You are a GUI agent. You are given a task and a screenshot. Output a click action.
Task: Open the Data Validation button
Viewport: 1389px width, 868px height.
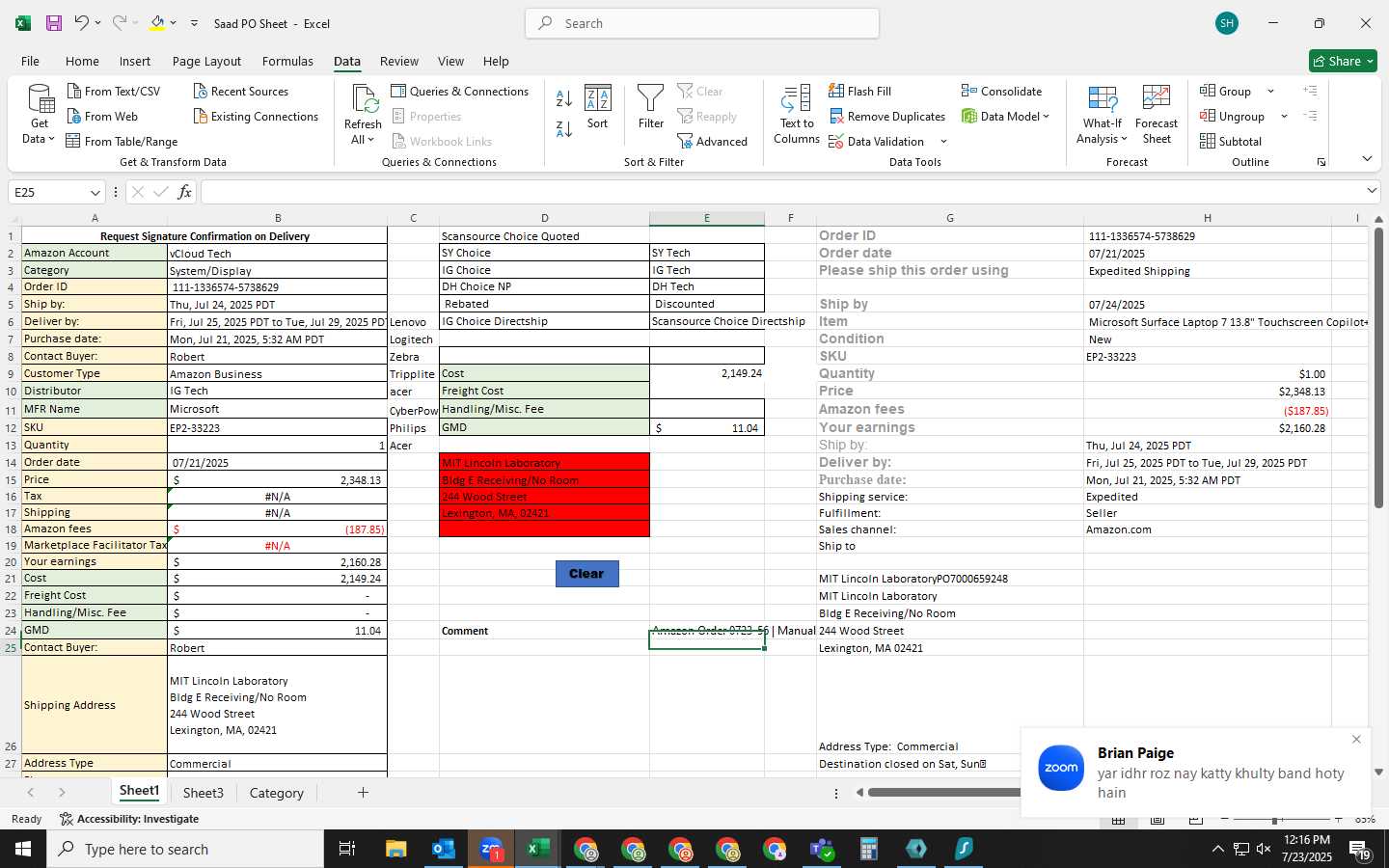point(876,141)
